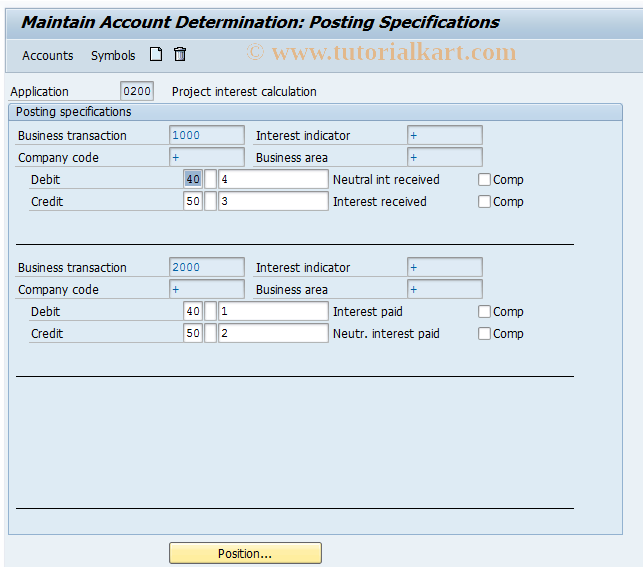Click Debit posting key 40 under transaction 1000
The width and height of the screenshot is (643, 567).
[x=193, y=179]
